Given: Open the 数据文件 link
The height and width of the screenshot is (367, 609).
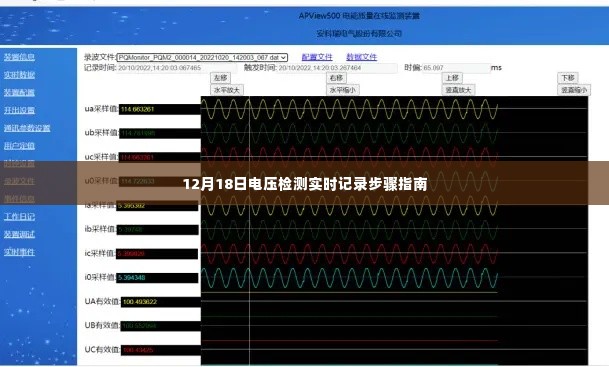Looking at the screenshot, I should [x=361, y=57].
